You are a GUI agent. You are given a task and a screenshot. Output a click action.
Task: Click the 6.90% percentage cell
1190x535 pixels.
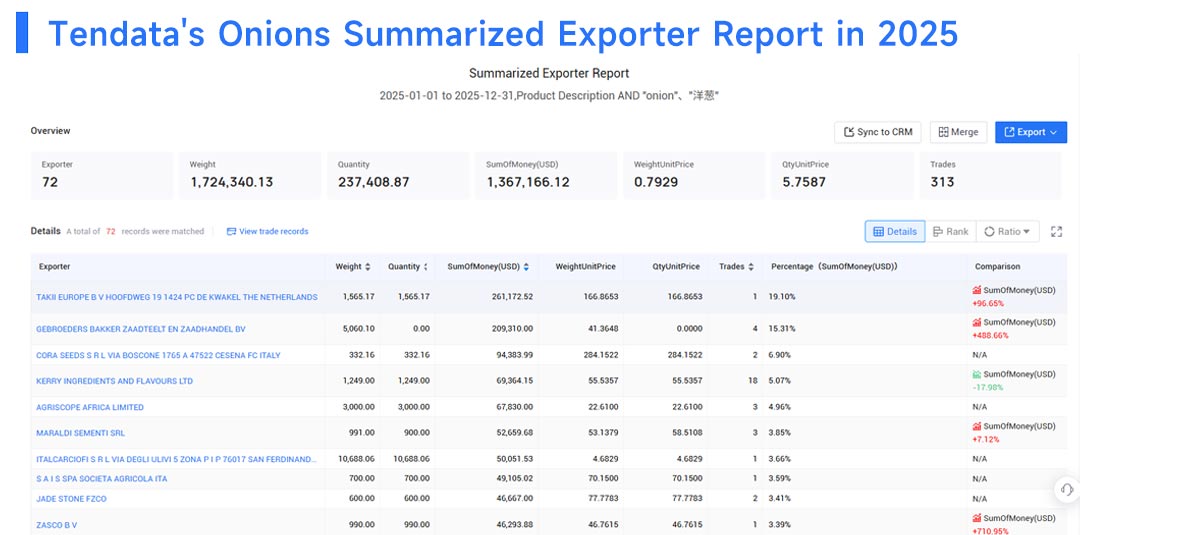[779, 355]
